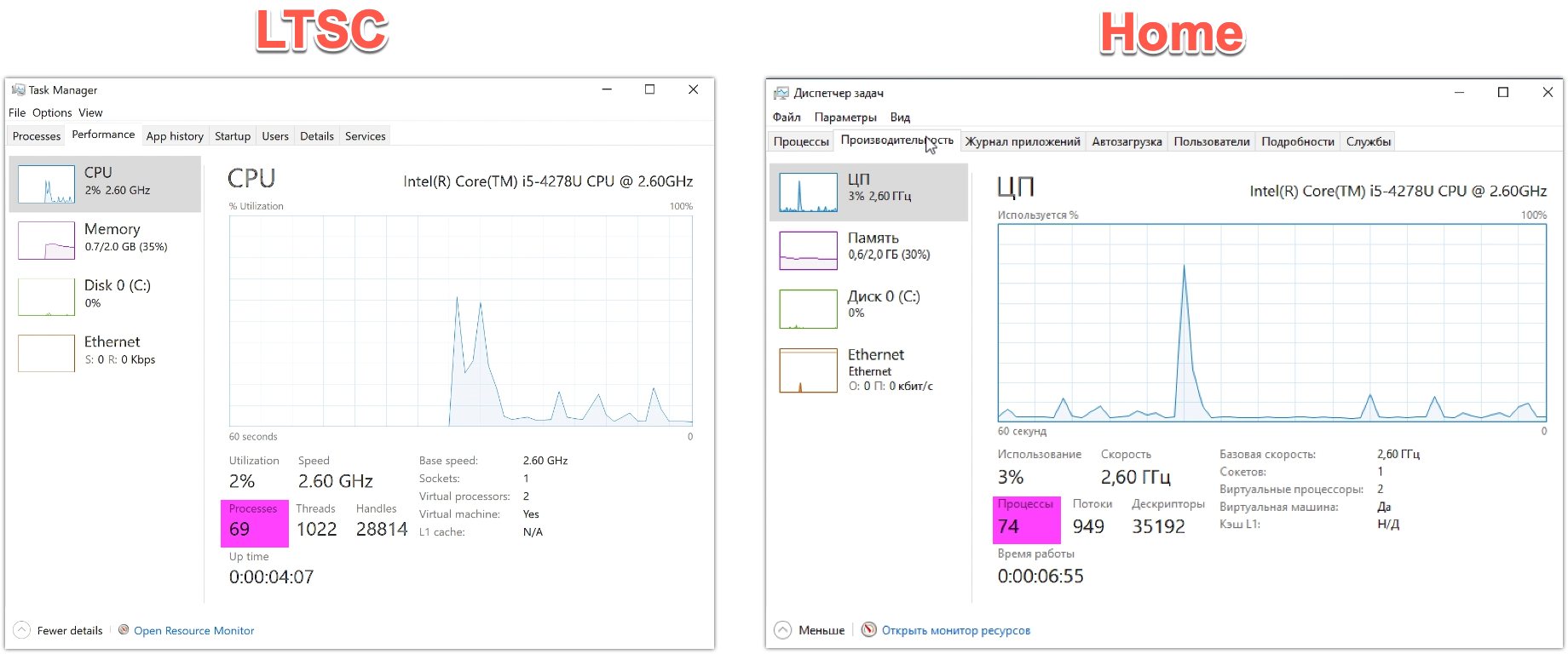The height and width of the screenshot is (654, 1568).
Task: Click the Потоки count 949
Action: tap(1088, 526)
